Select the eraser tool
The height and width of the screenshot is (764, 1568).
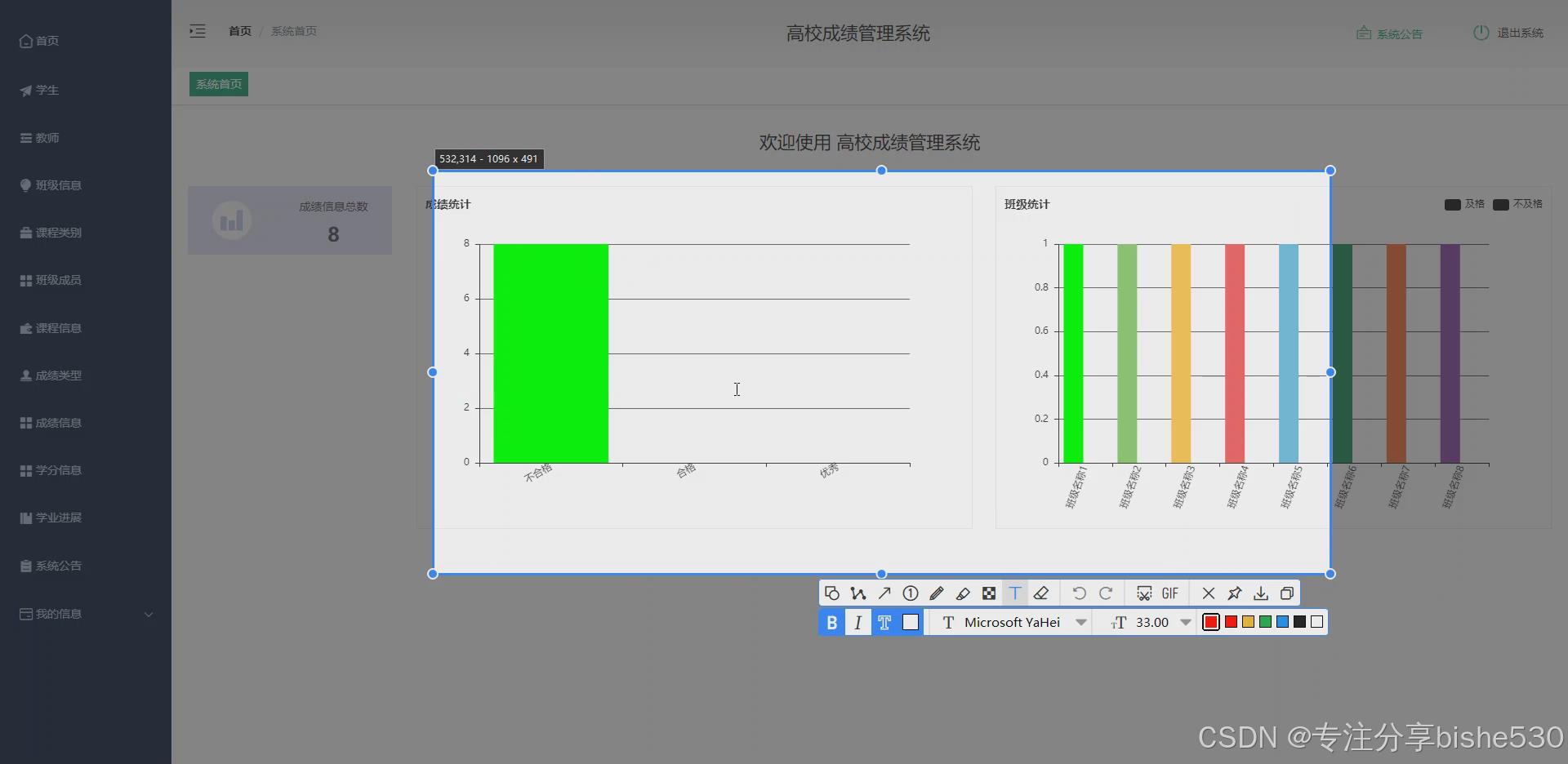[x=1041, y=593]
